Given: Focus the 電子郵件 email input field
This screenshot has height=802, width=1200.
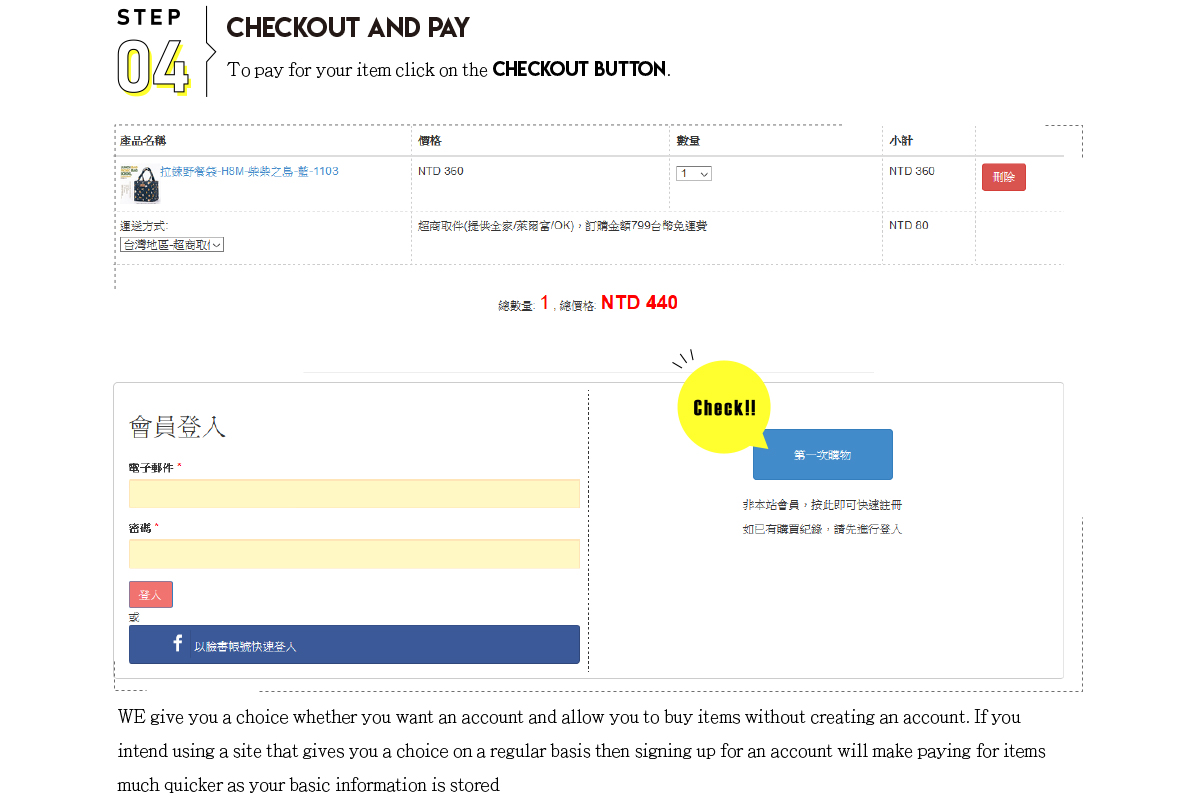Looking at the screenshot, I should pos(354,494).
